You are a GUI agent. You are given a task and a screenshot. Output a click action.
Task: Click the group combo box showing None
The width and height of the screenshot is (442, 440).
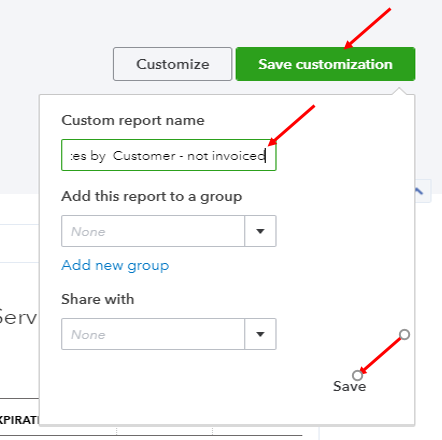click(153, 231)
